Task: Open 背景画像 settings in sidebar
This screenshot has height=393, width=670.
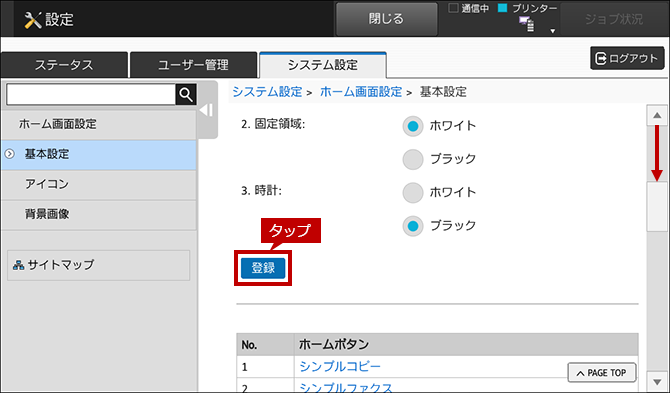Action: (x=99, y=214)
